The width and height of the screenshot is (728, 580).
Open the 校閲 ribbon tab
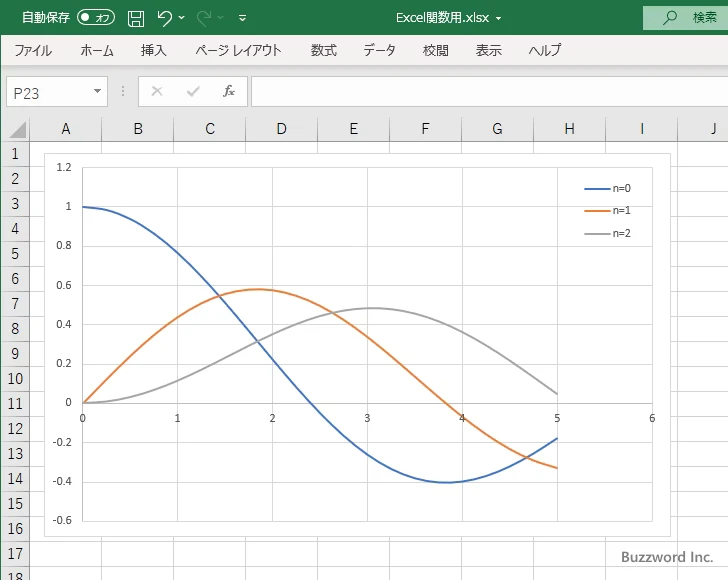click(x=436, y=50)
